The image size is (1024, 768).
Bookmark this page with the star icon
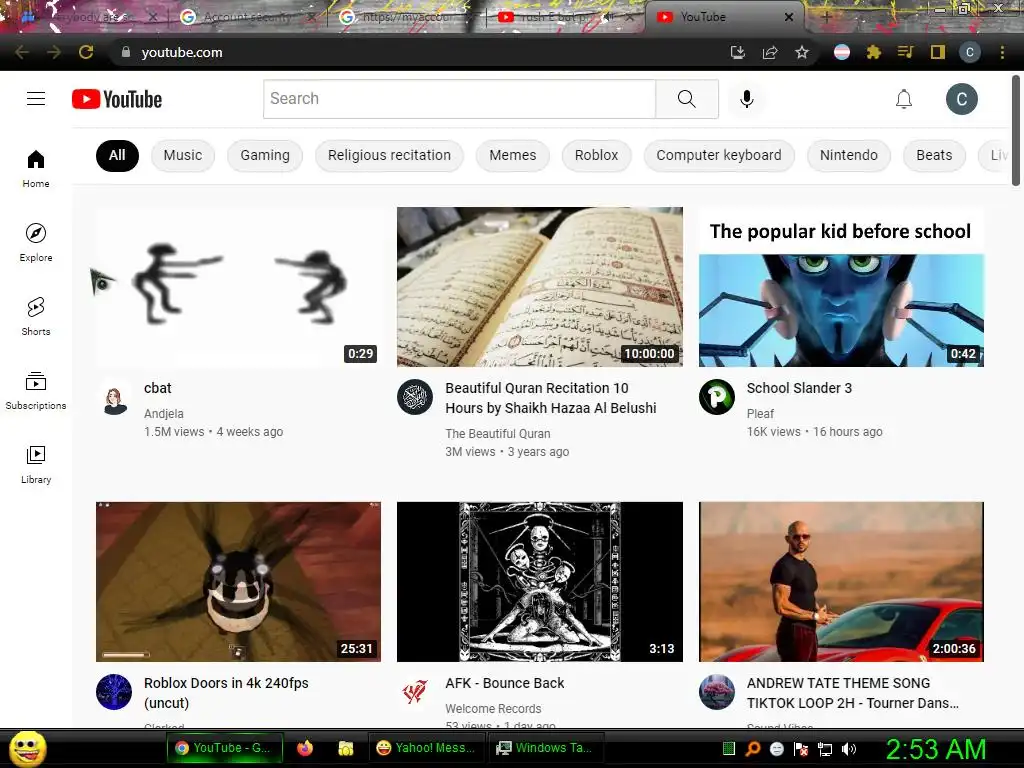[802, 52]
